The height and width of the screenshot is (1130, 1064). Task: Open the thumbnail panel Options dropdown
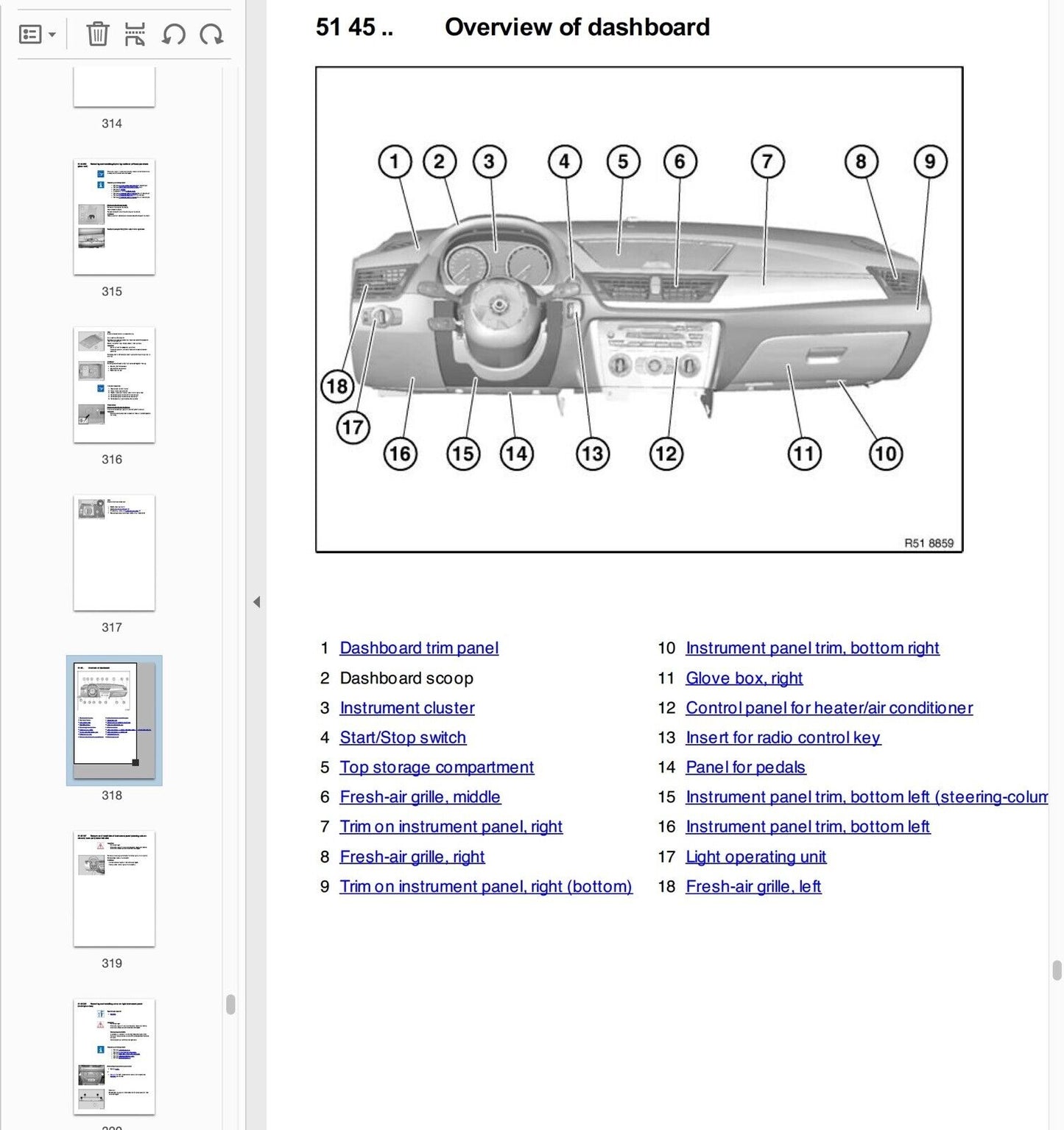38,35
